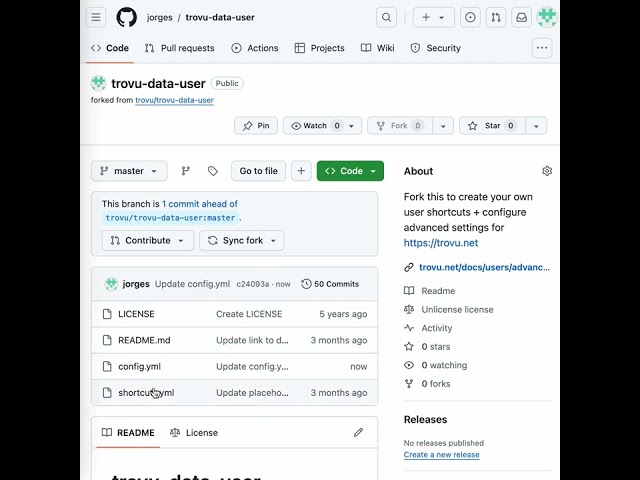Open the trovu.net/docs/users/advanc... link
The width and height of the screenshot is (640, 480).
pyautogui.click(x=484, y=267)
